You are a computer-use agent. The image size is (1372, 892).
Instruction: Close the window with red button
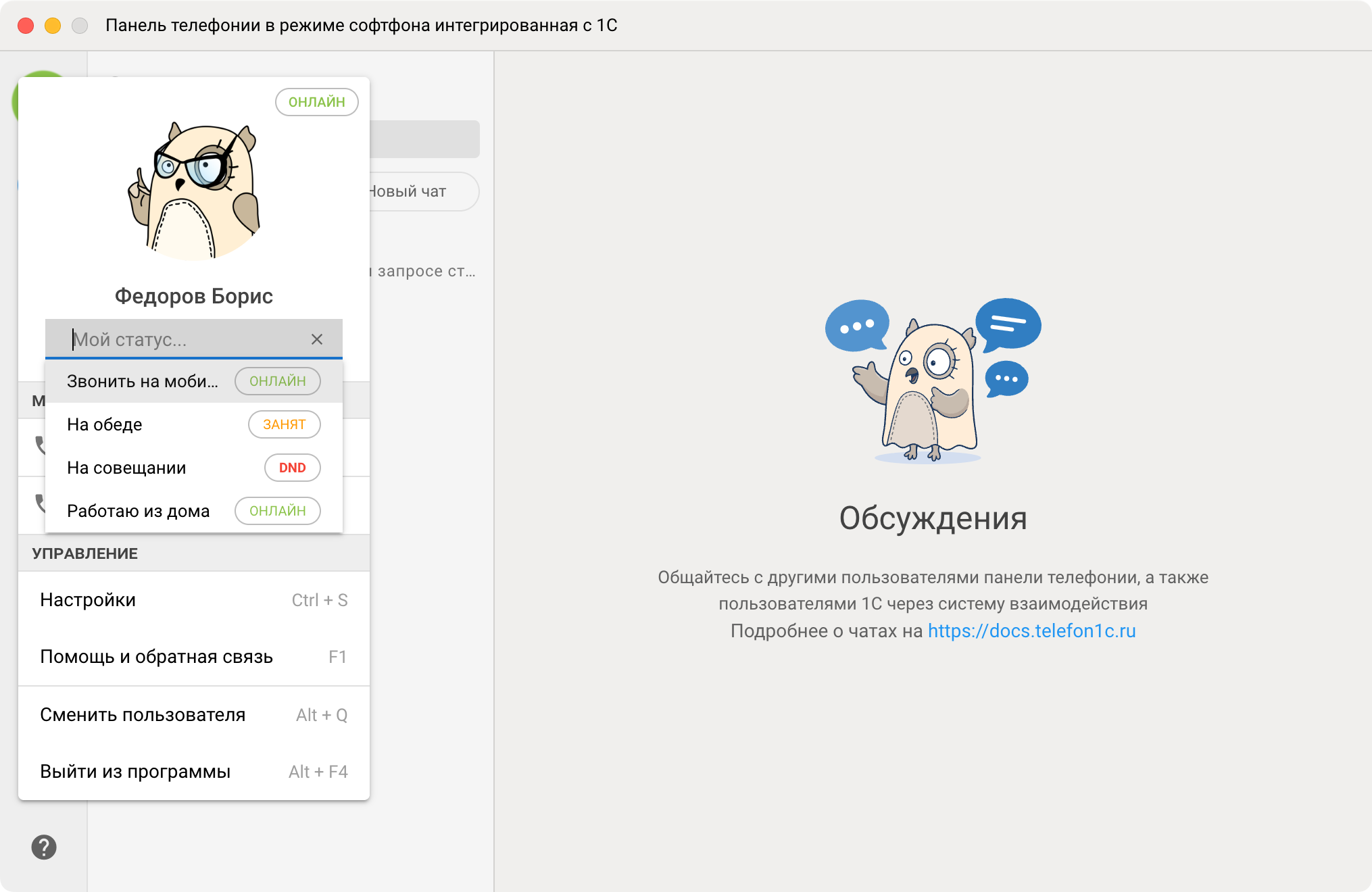[26, 26]
